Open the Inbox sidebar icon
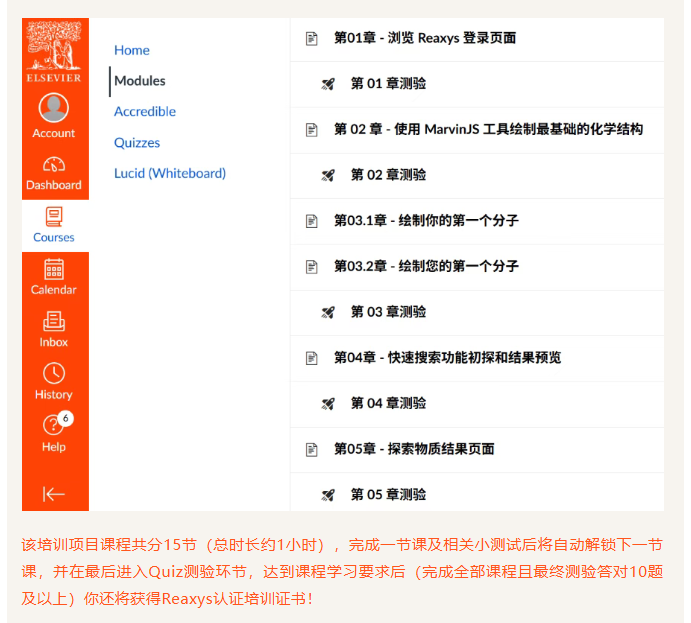Screen dimensions: 691x623 [x=54, y=330]
